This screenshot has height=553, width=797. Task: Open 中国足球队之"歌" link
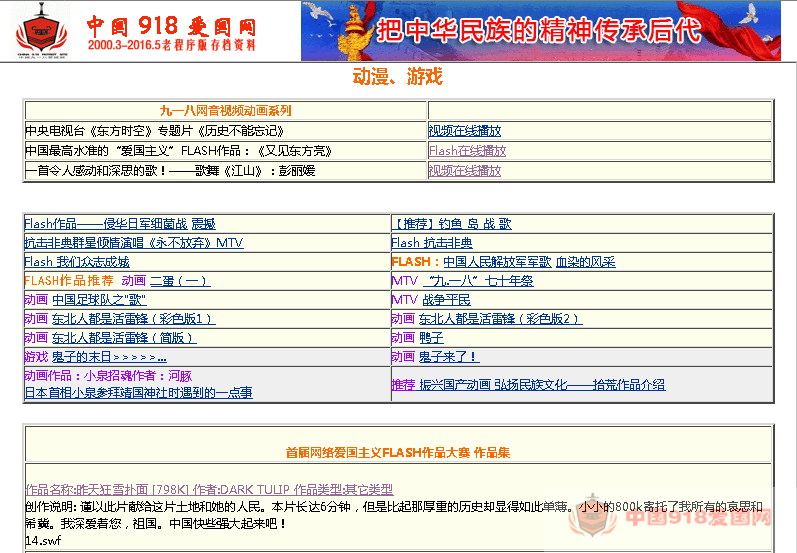pos(99,300)
